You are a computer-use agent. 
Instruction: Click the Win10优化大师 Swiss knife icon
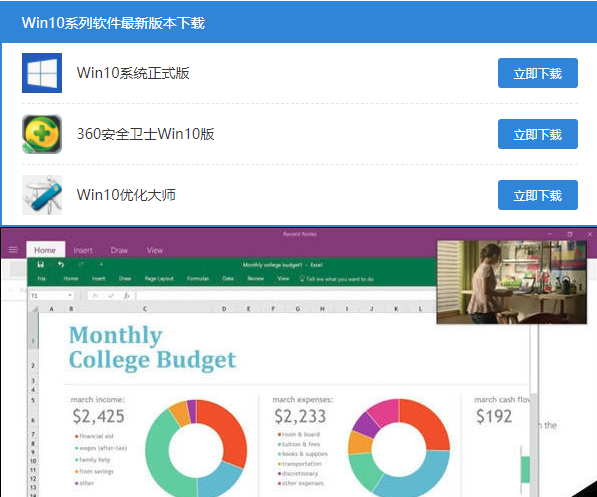[42, 195]
